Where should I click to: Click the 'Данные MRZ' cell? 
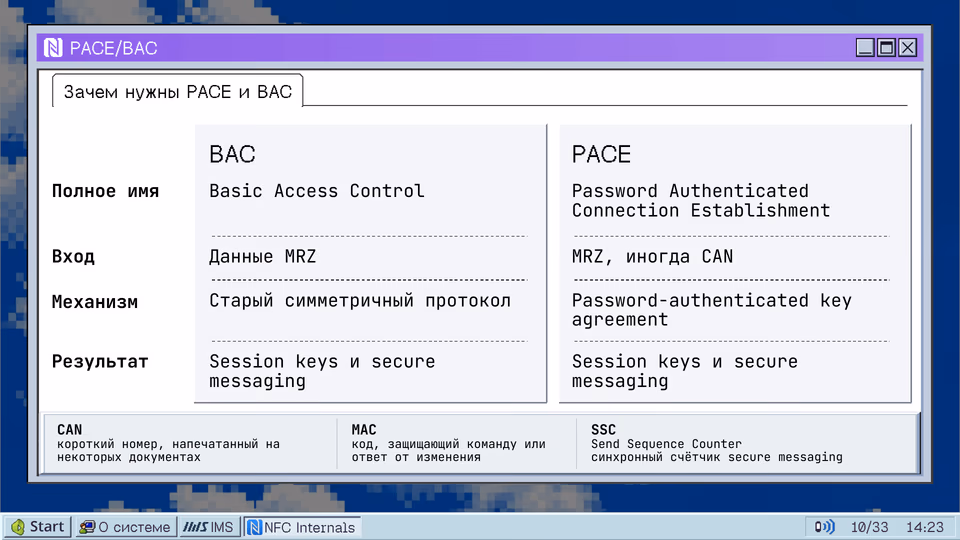pos(263,256)
